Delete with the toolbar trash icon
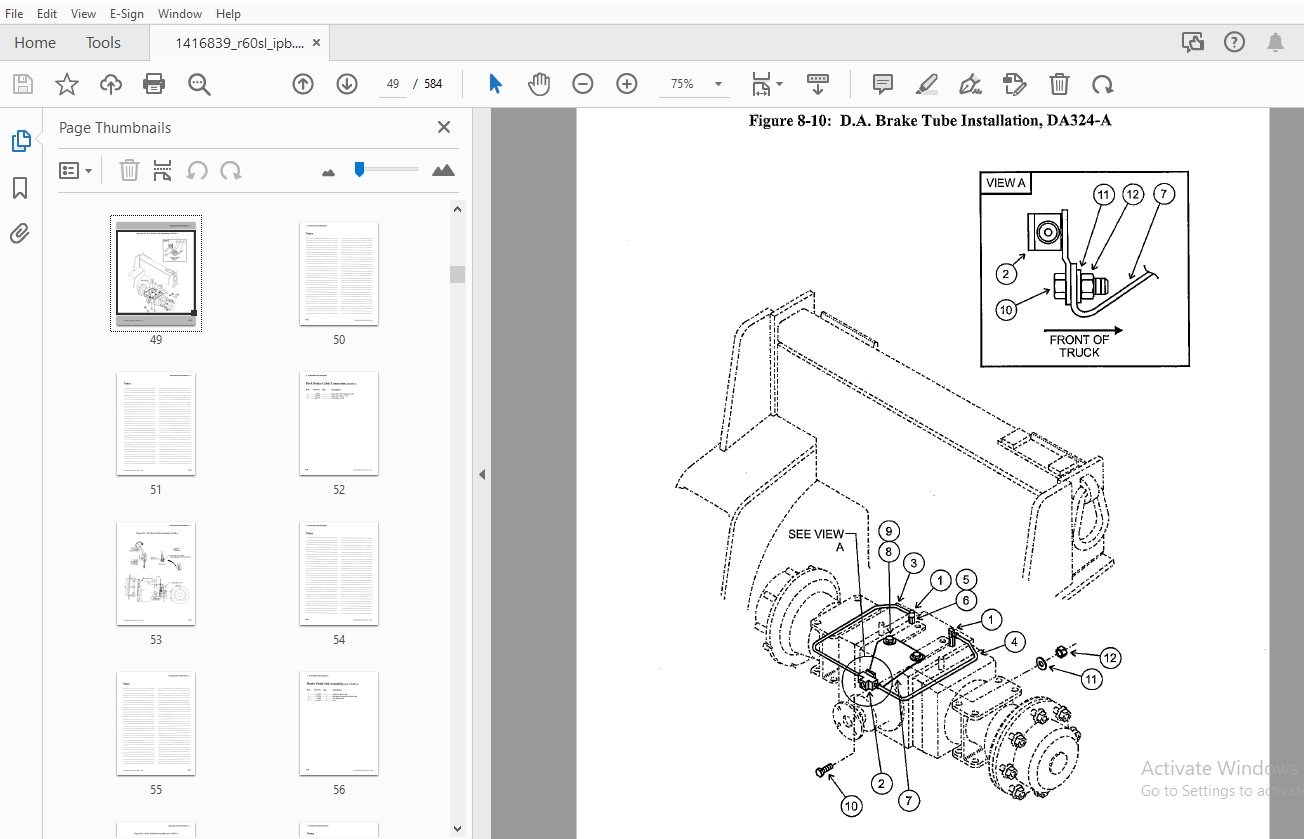Screen dimensions: 1304x839 click(1059, 84)
